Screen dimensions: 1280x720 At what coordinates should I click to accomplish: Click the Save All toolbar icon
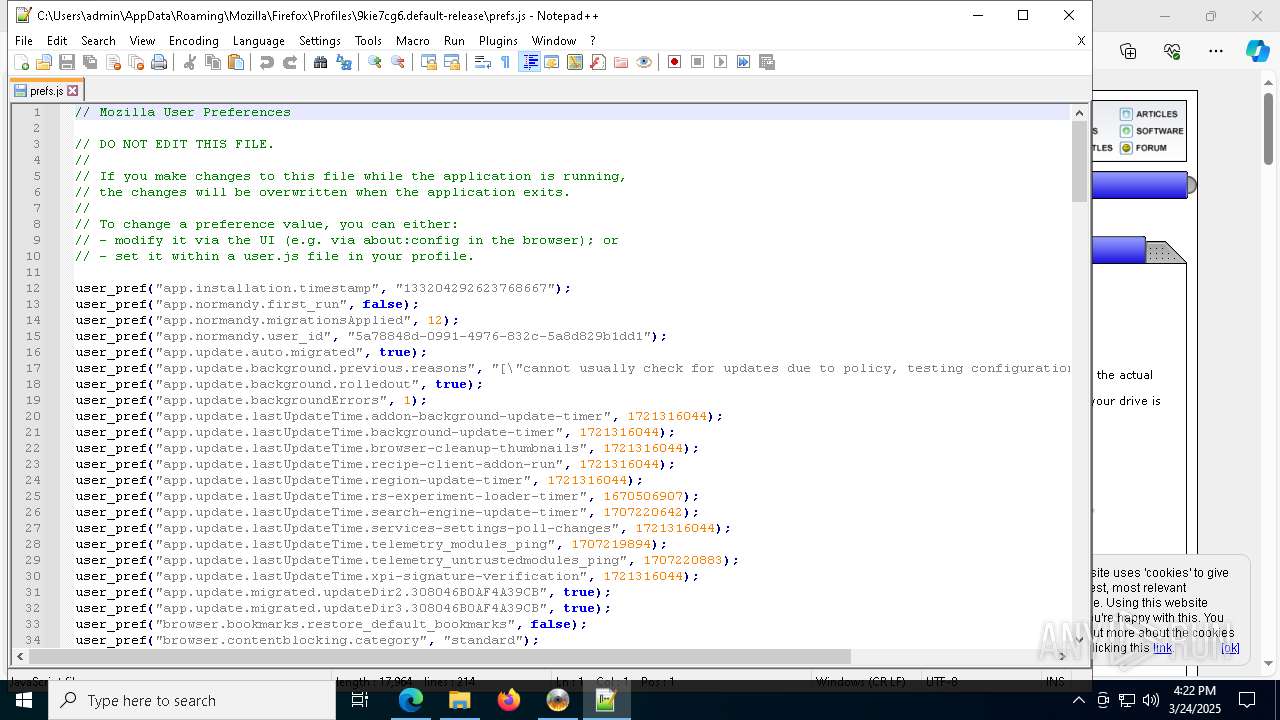coord(90,62)
